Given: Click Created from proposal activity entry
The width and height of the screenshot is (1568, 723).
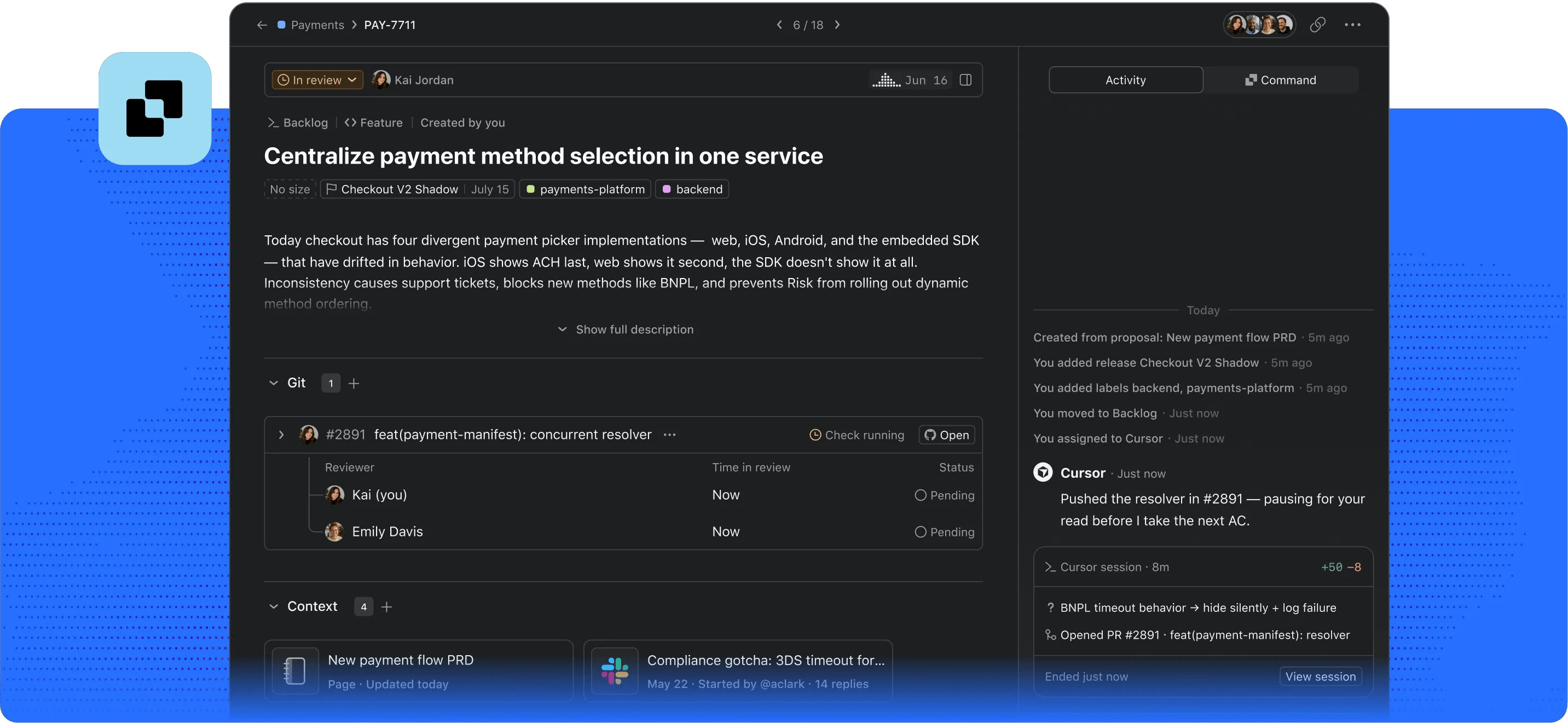Looking at the screenshot, I should (1190, 337).
